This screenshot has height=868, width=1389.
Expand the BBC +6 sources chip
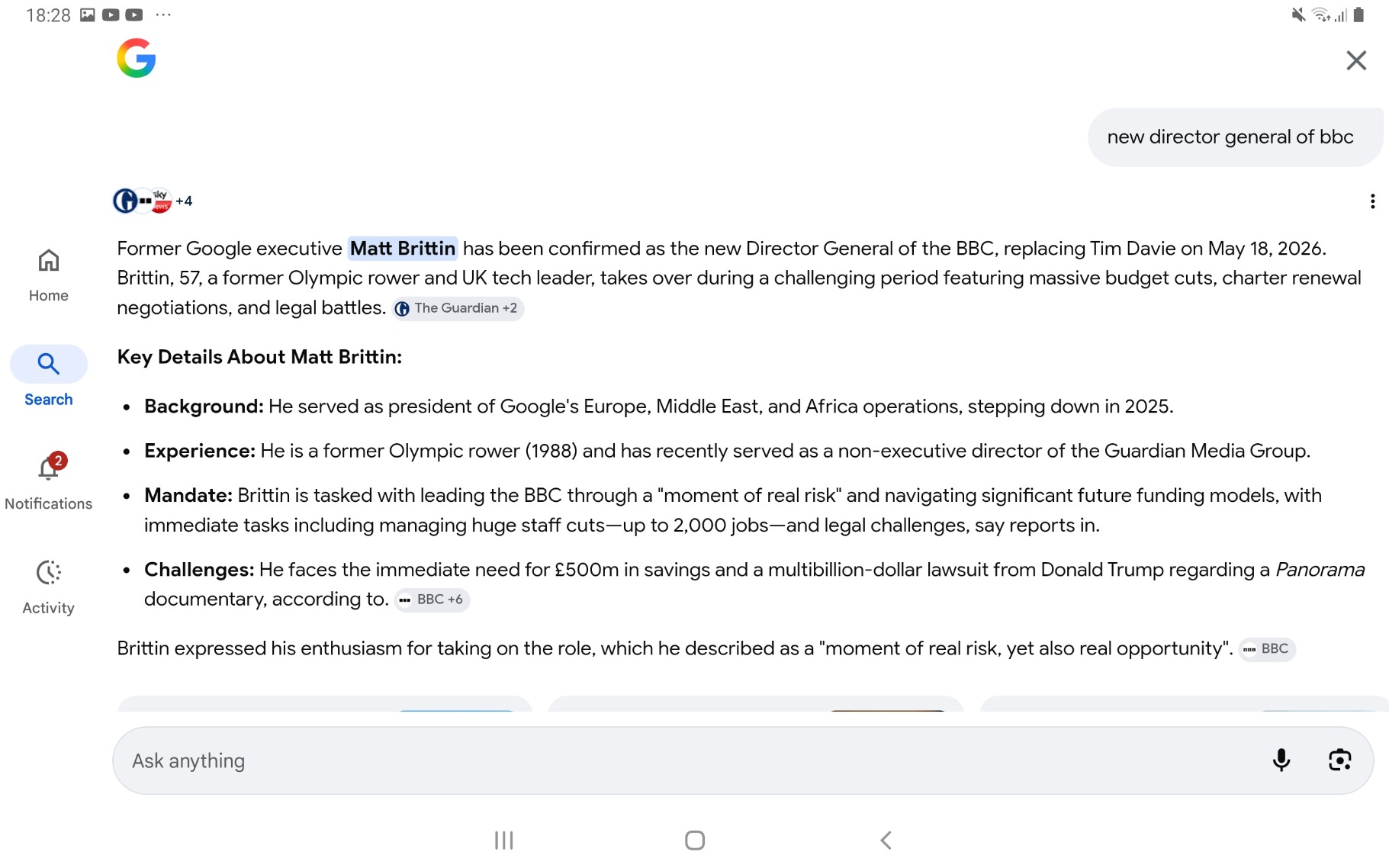[432, 600]
